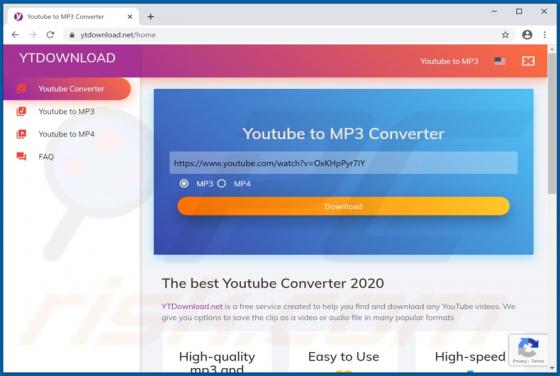Image resolution: width=560 pixels, height=376 pixels.
Task: Switch to the Youtube to MP3 Converter tab
Action: pos(72,16)
